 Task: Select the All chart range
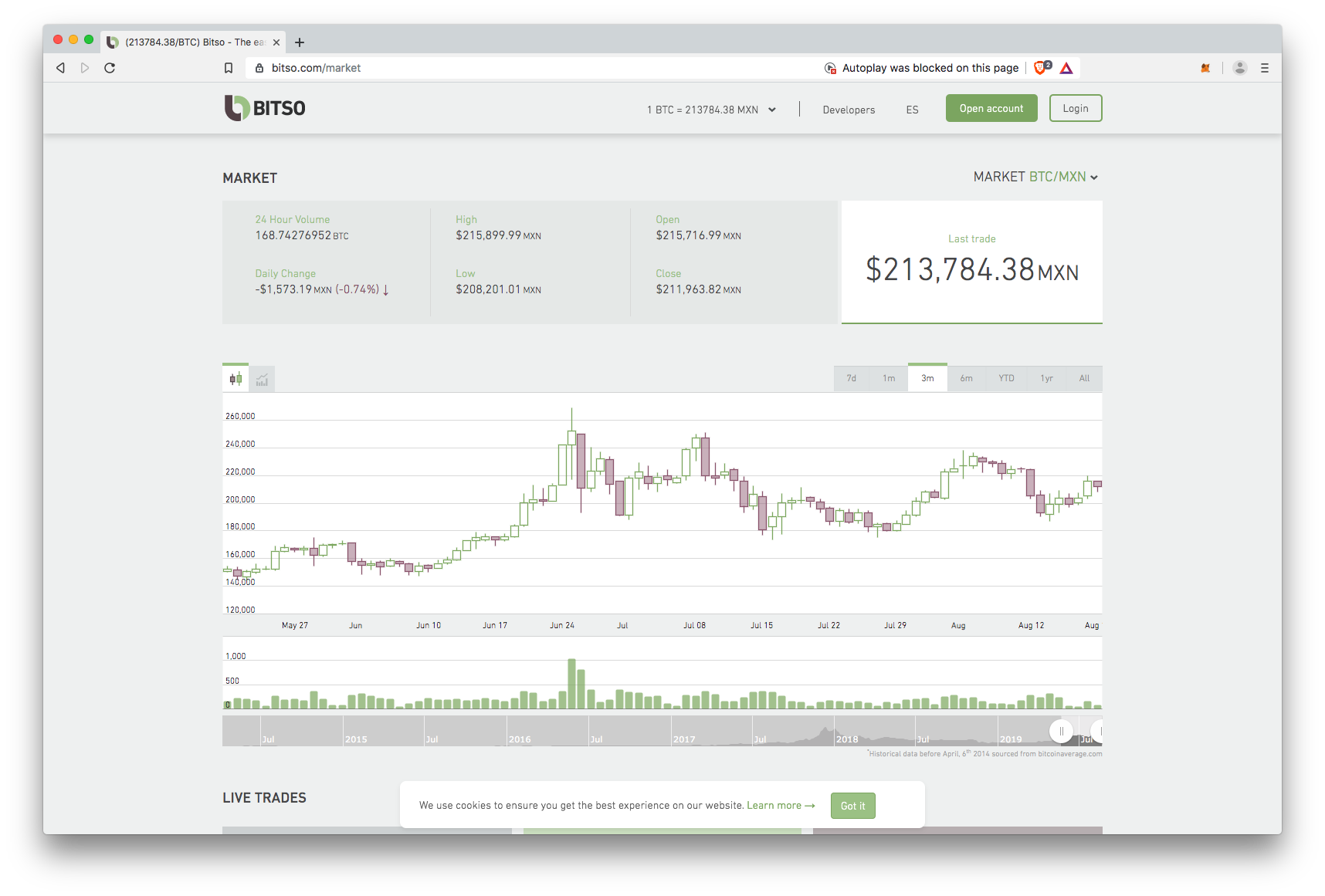coord(1084,378)
